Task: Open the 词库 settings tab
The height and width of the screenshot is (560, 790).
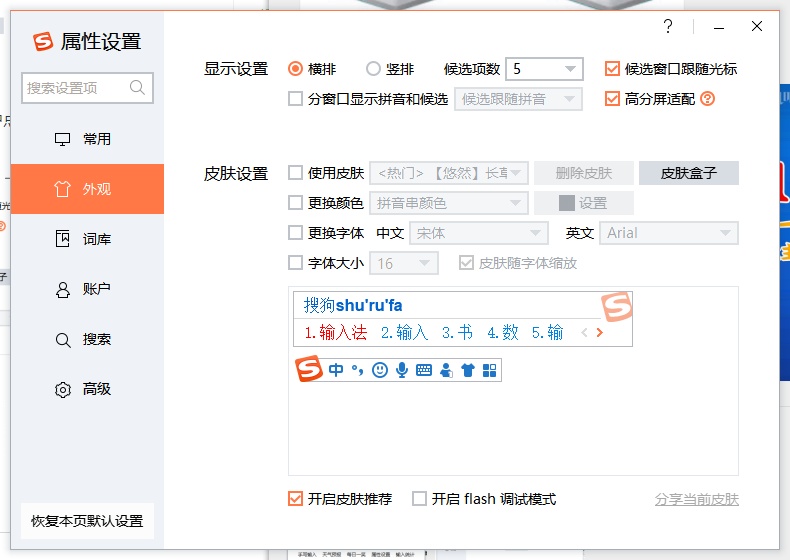Action: point(87,239)
